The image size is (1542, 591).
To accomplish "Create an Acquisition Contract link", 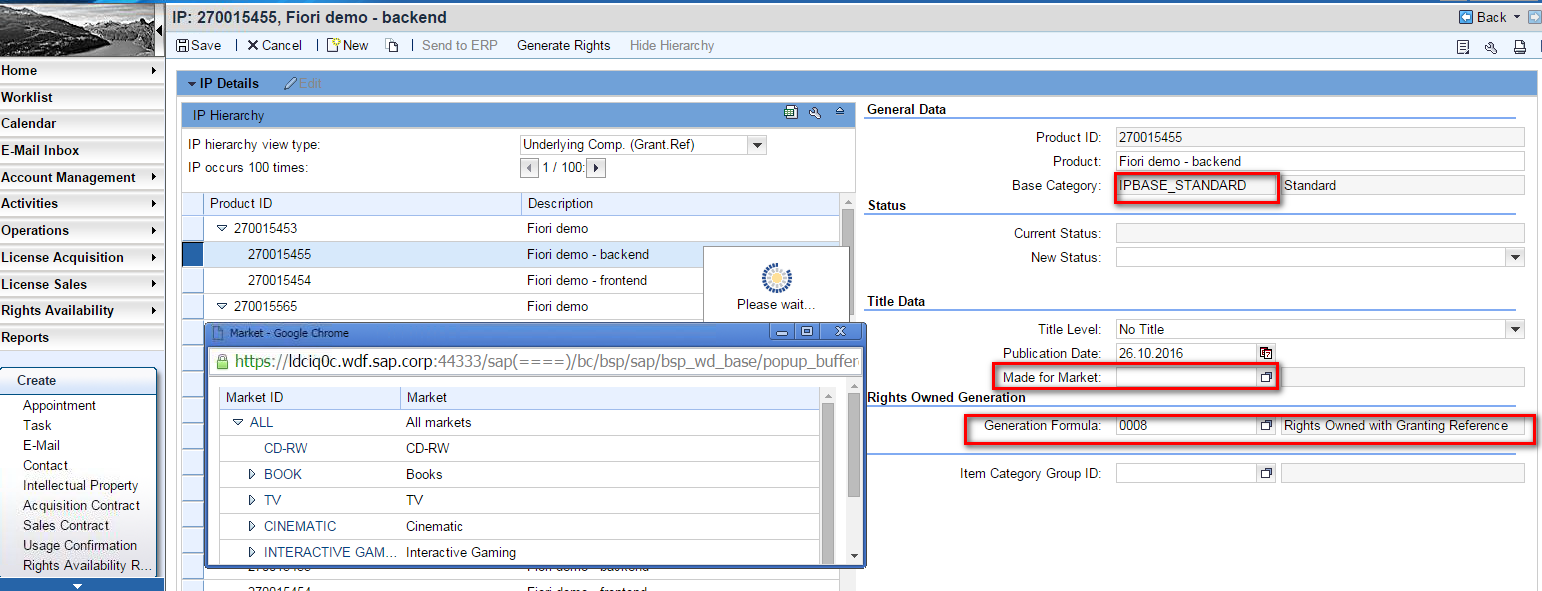I will [81, 505].
